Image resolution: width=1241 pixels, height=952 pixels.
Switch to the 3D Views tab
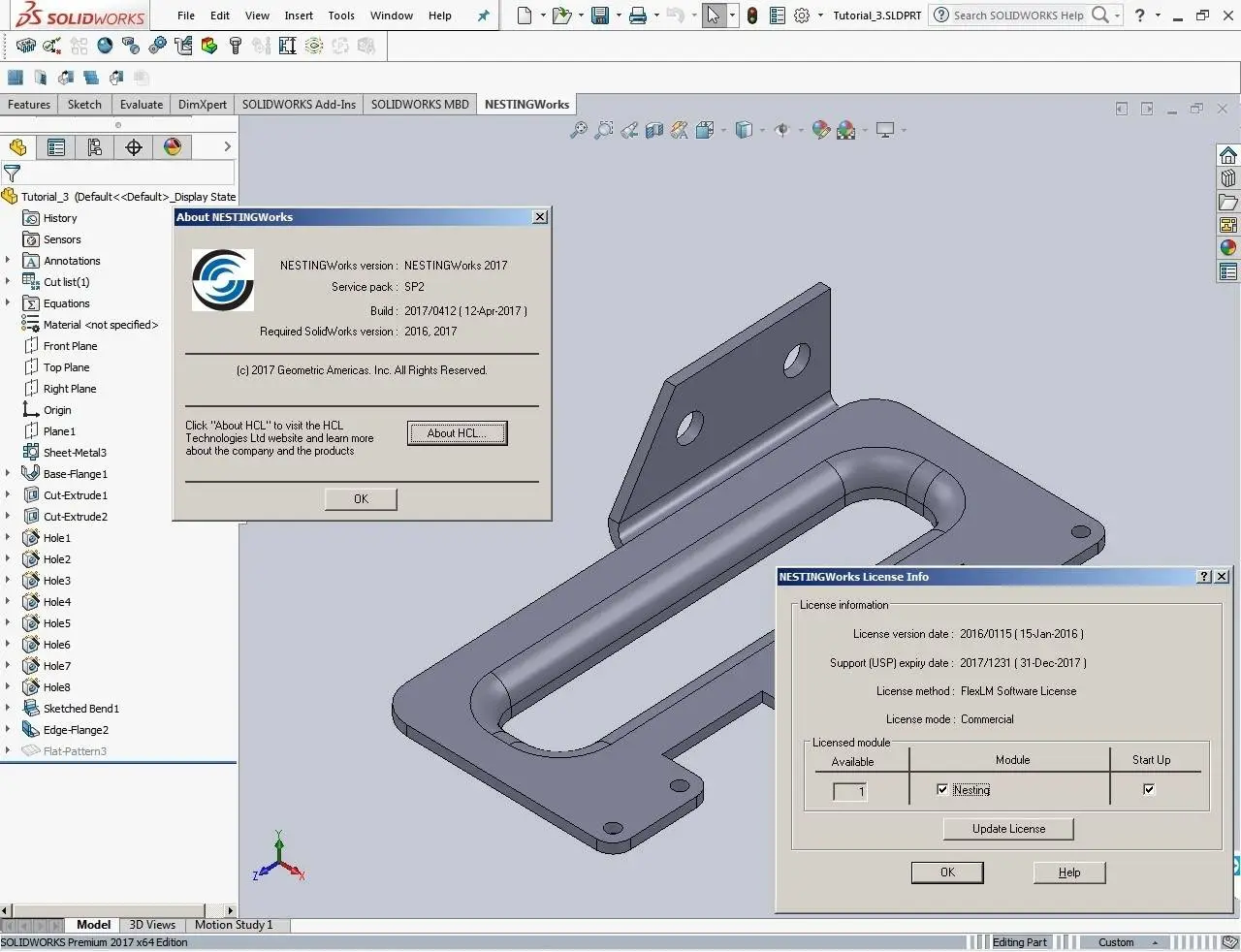(152, 925)
